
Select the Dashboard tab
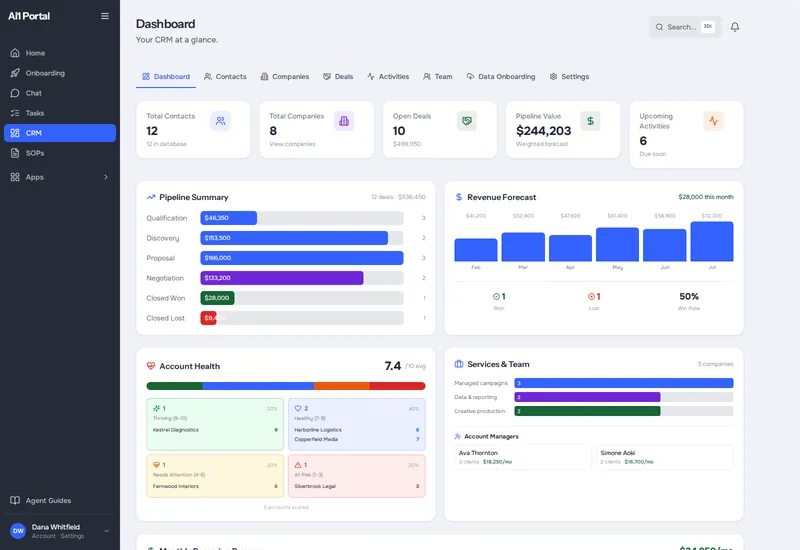(x=166, y=77)
